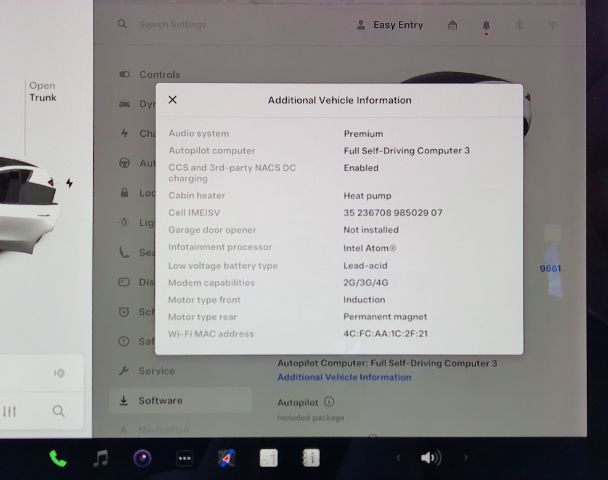Click the padlock Locks menu icon

pyautogui.click(x=124, y=192)
